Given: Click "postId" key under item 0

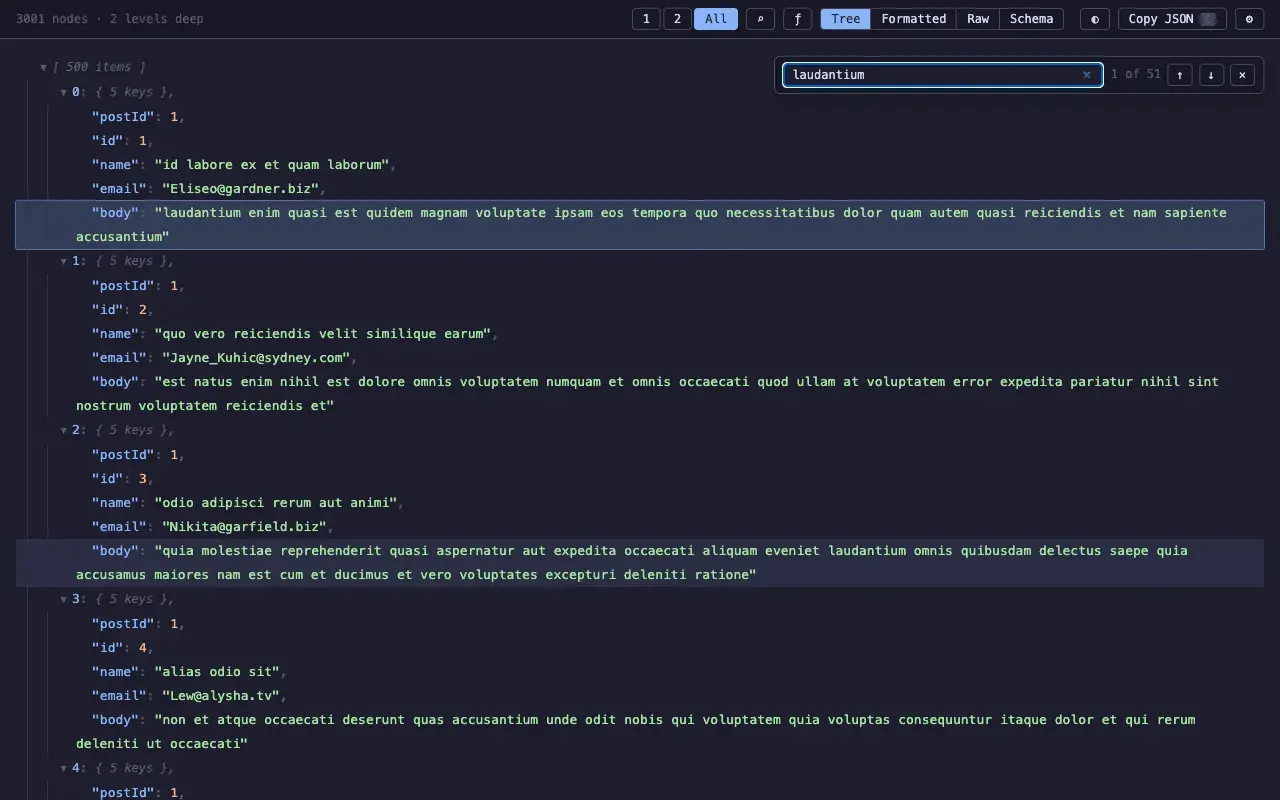Looking at the screenshot, I should [x=123, y=117].
